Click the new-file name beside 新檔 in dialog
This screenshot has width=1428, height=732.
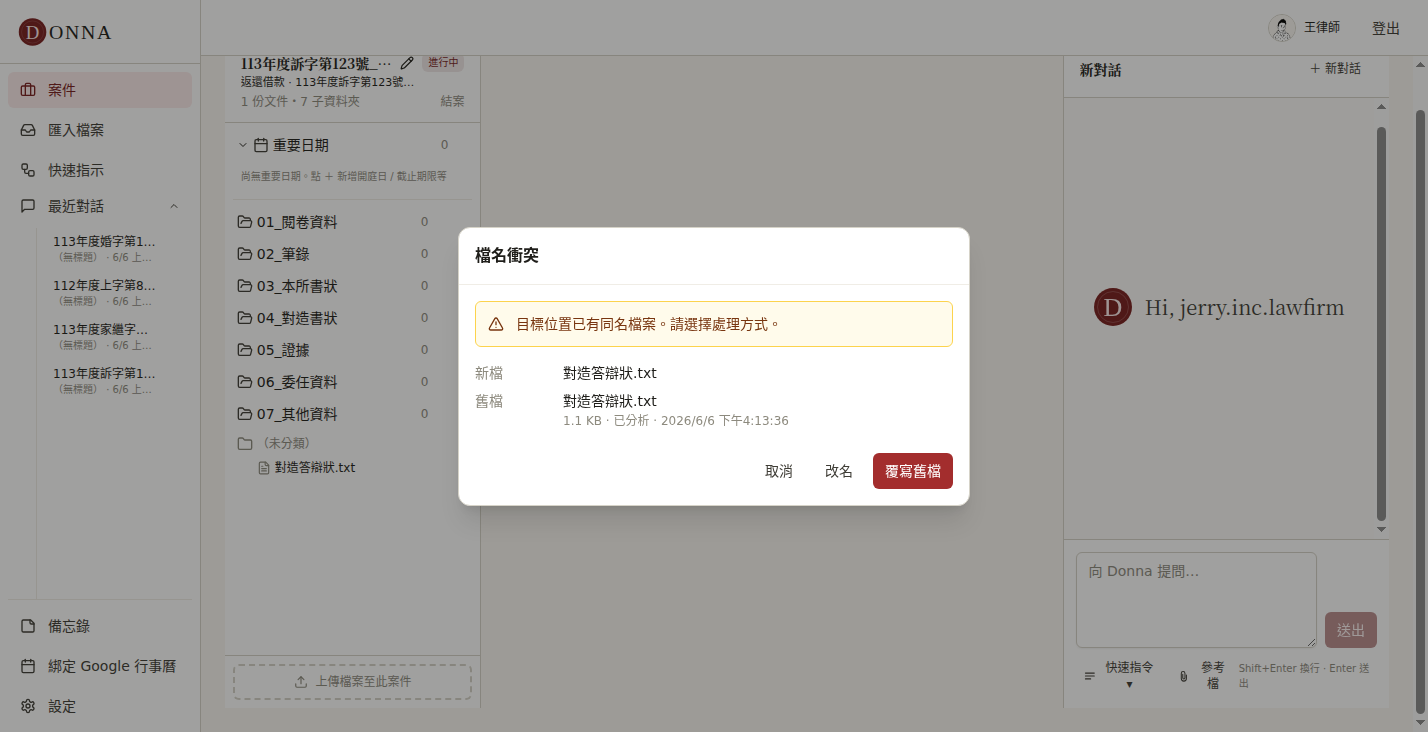click(x=610, y=373)
